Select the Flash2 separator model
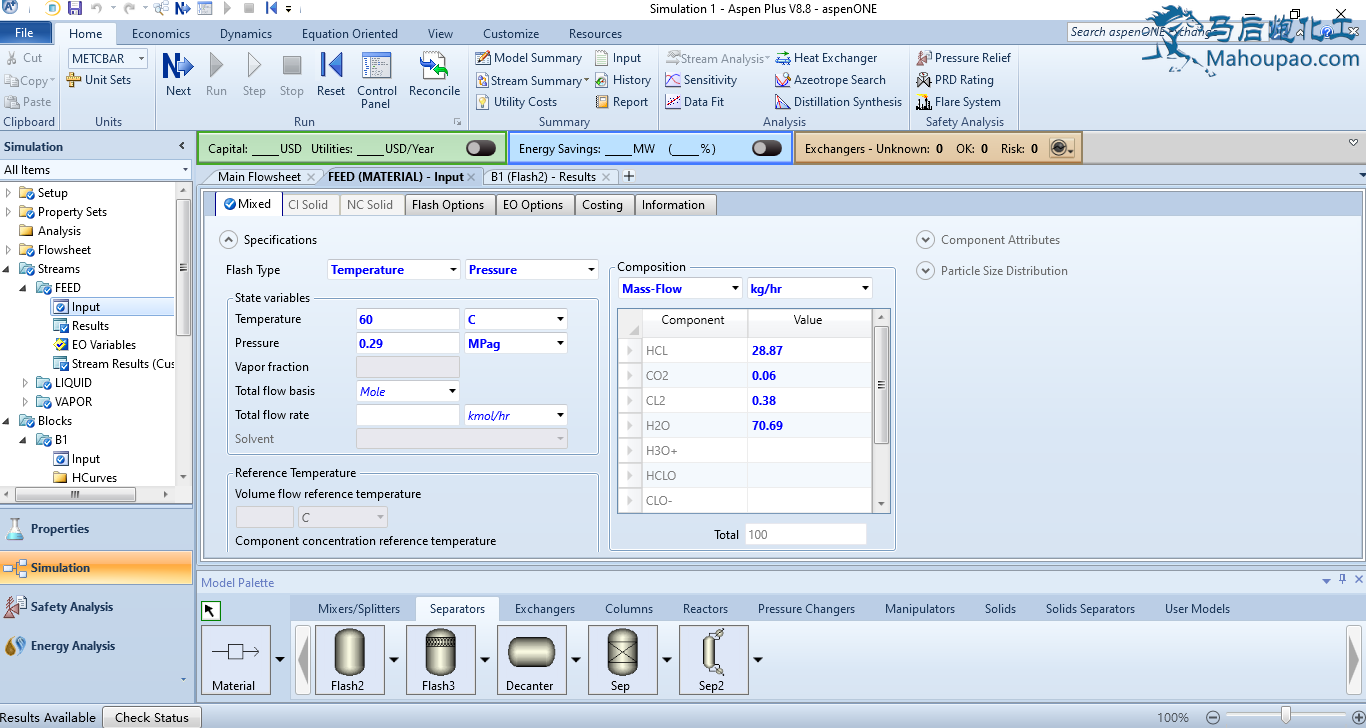 [x=348, y=659]
